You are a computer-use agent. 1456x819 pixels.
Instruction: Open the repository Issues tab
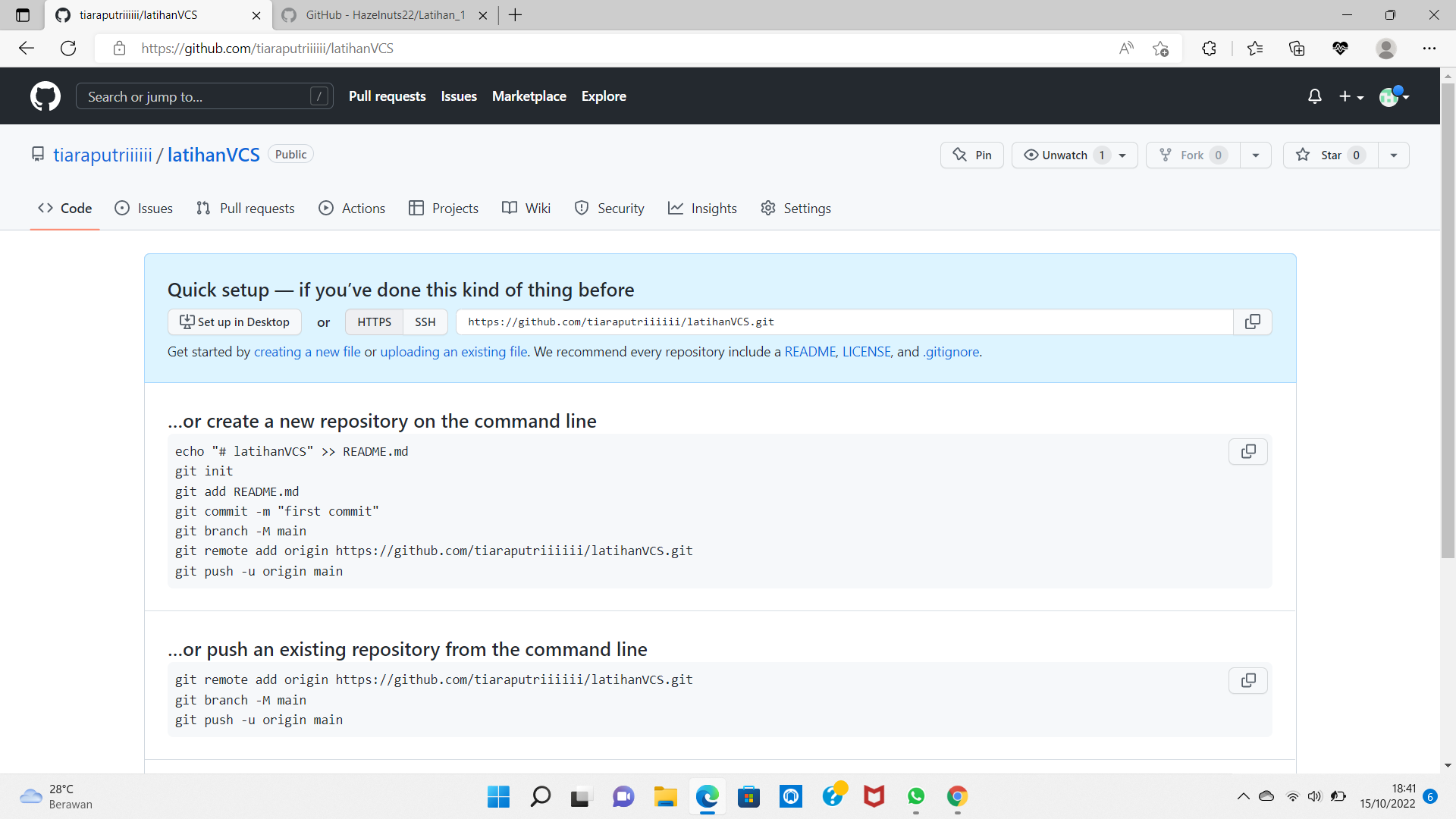point(143,208)
